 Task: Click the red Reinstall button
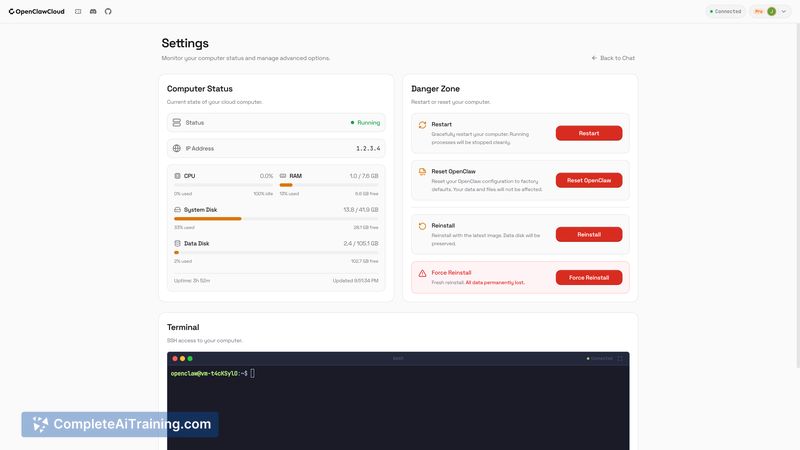tap(589, 235)
